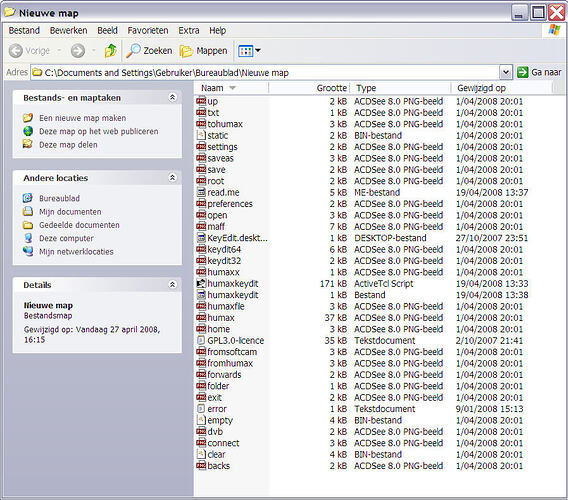Click the globe icon for web publishing

pos(28,131)
